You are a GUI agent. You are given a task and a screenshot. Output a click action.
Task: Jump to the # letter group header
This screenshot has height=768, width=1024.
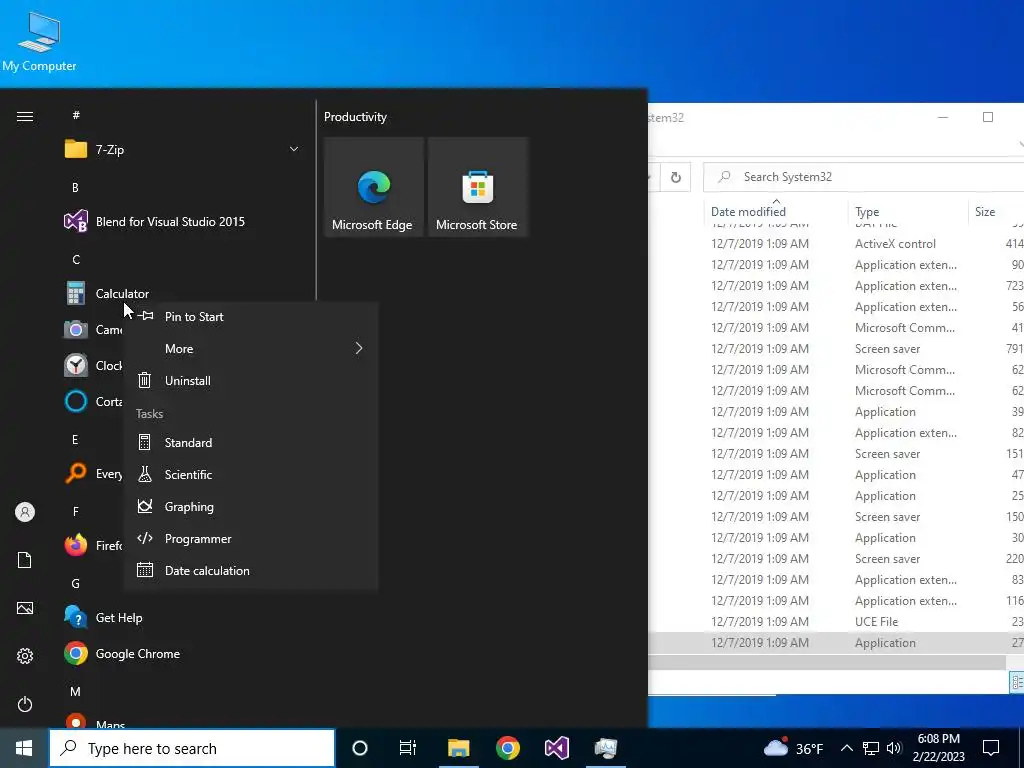click(x=76, y=115)
